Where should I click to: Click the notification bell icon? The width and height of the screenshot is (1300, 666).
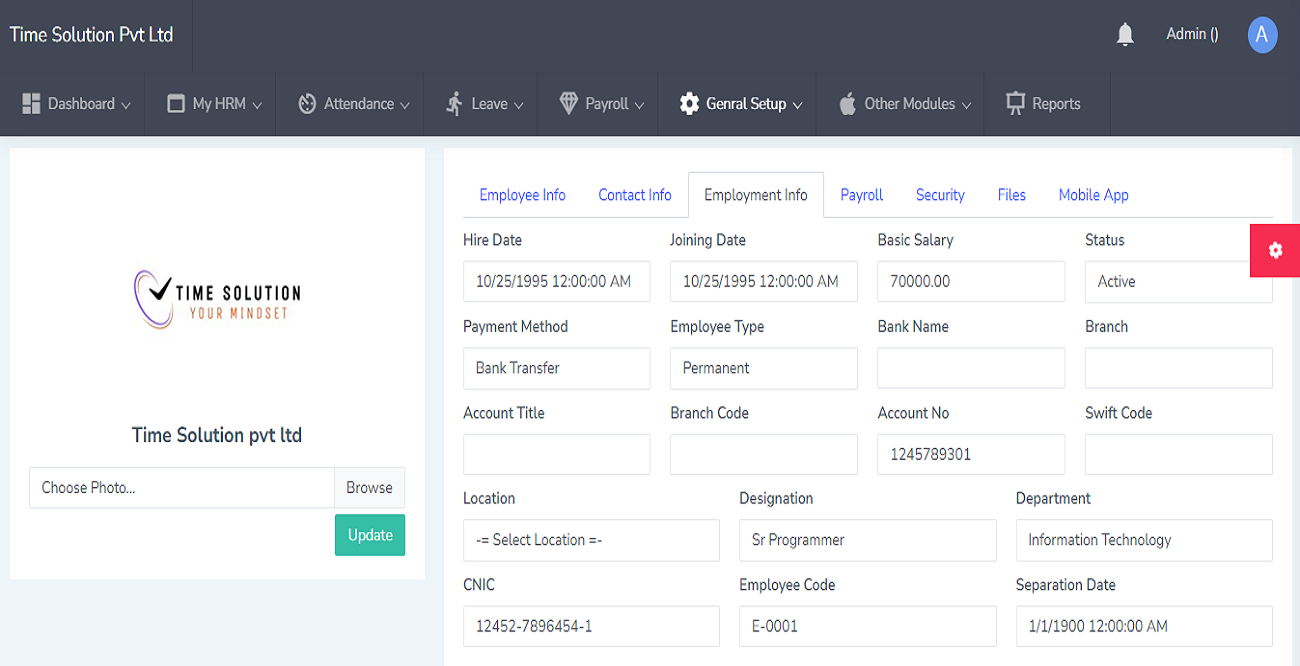coord(1125,35)
